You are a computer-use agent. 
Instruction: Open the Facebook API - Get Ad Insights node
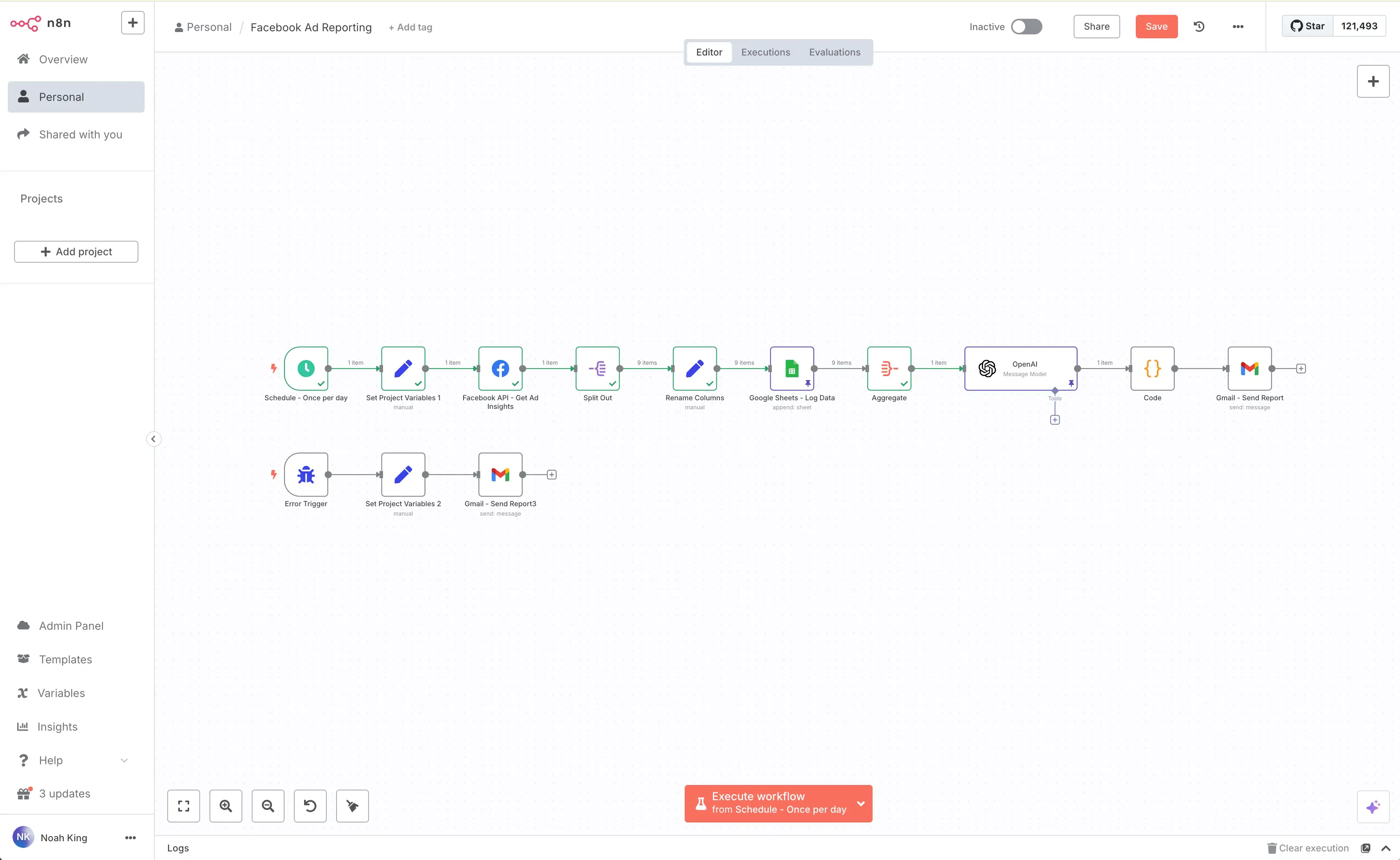pos(500,369)
